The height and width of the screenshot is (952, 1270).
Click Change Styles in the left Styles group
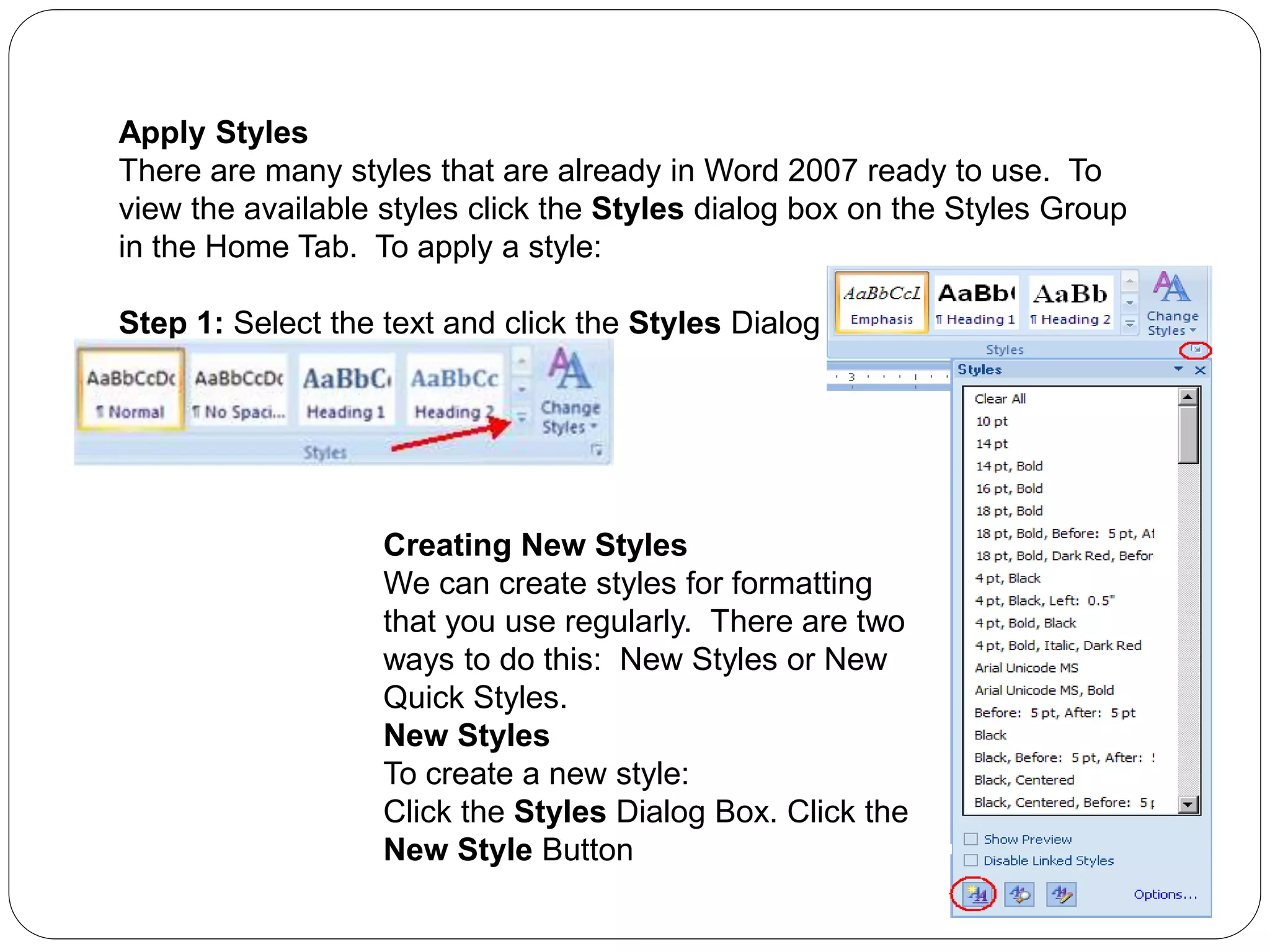(x=570, y=390)
